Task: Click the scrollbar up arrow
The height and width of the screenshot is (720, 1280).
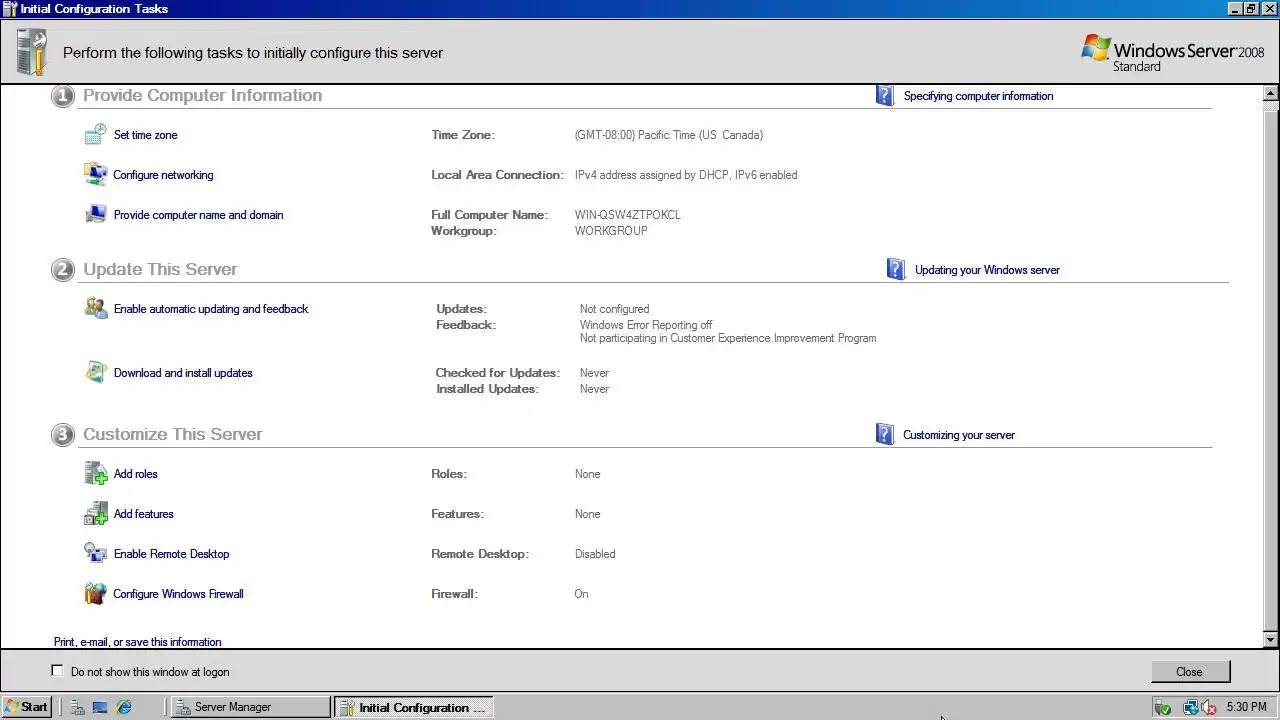Action: pos(1271,93)
